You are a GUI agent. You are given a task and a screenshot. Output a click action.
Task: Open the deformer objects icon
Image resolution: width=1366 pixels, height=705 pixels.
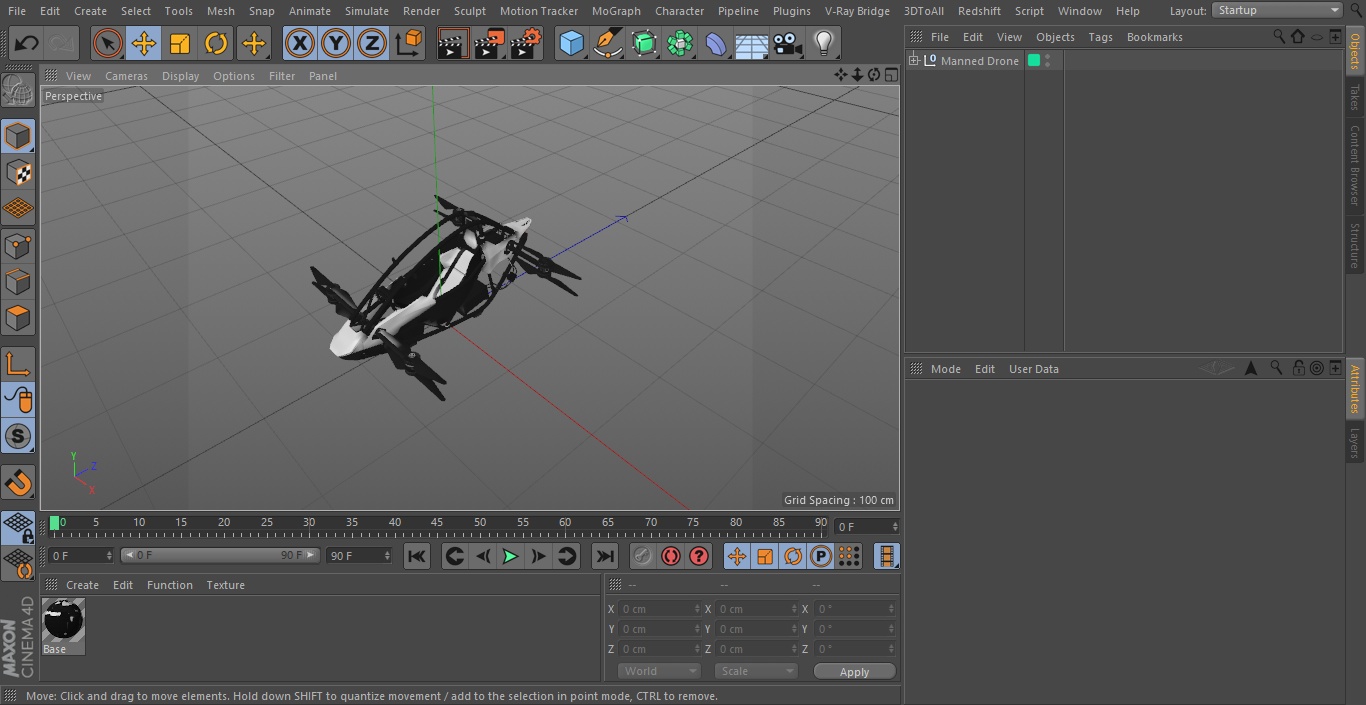[716, 43]
